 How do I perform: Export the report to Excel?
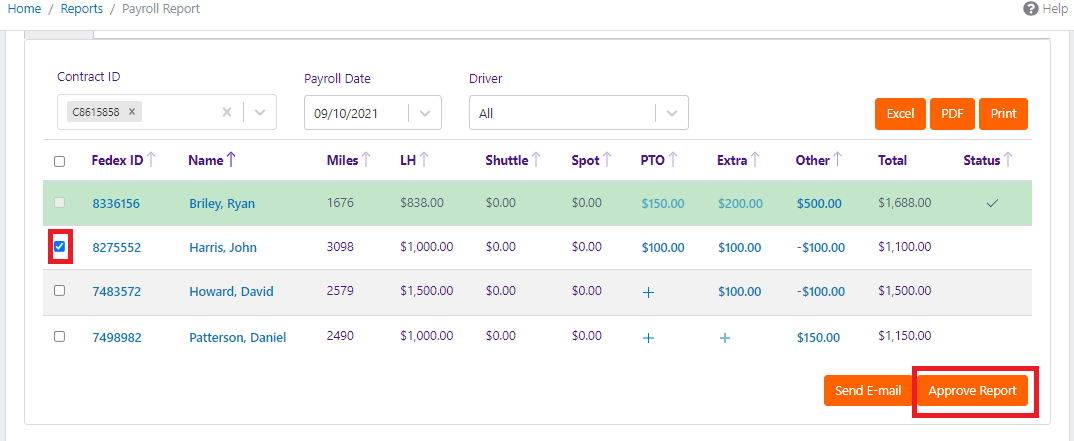click(900, 114)
